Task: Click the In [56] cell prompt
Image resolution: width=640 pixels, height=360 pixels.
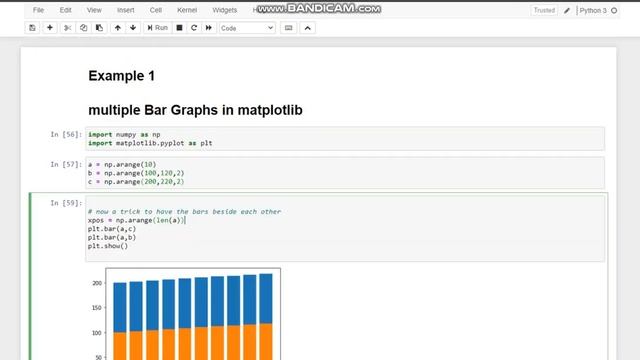Action: 66,134
